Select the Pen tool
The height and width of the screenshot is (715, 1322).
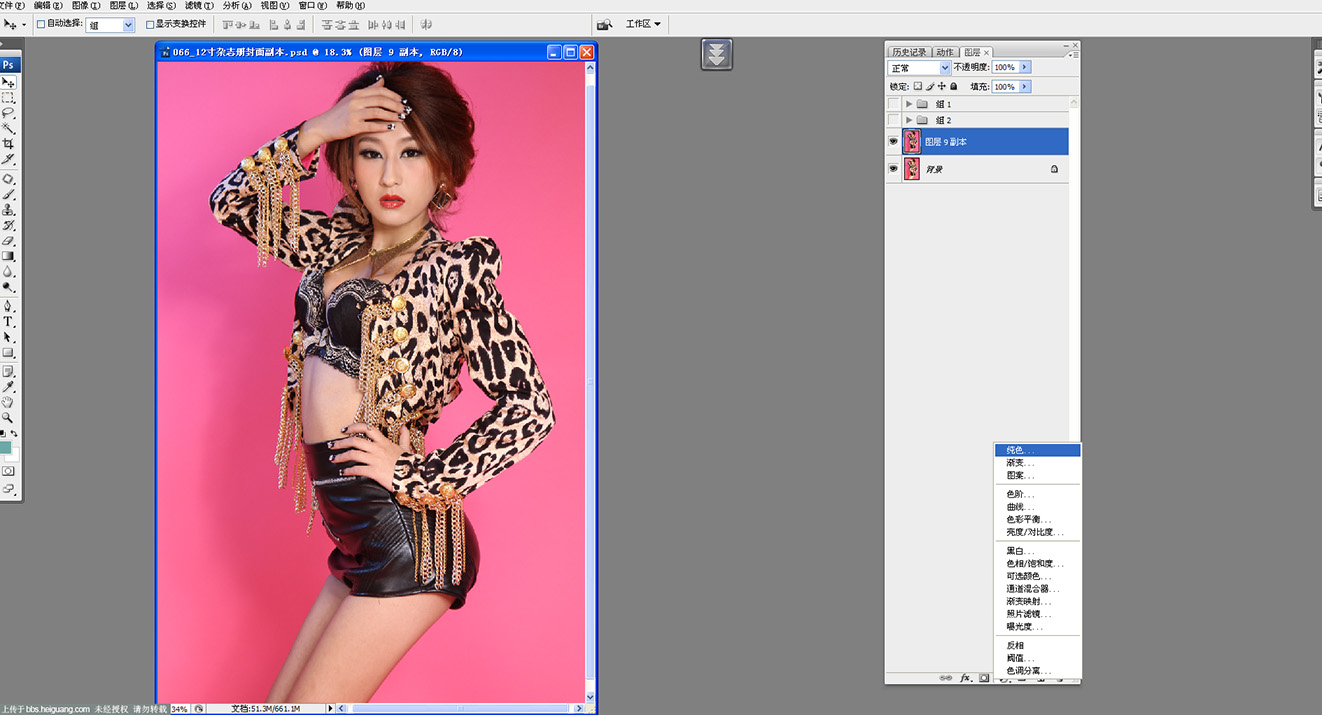[x=8, y=306]
